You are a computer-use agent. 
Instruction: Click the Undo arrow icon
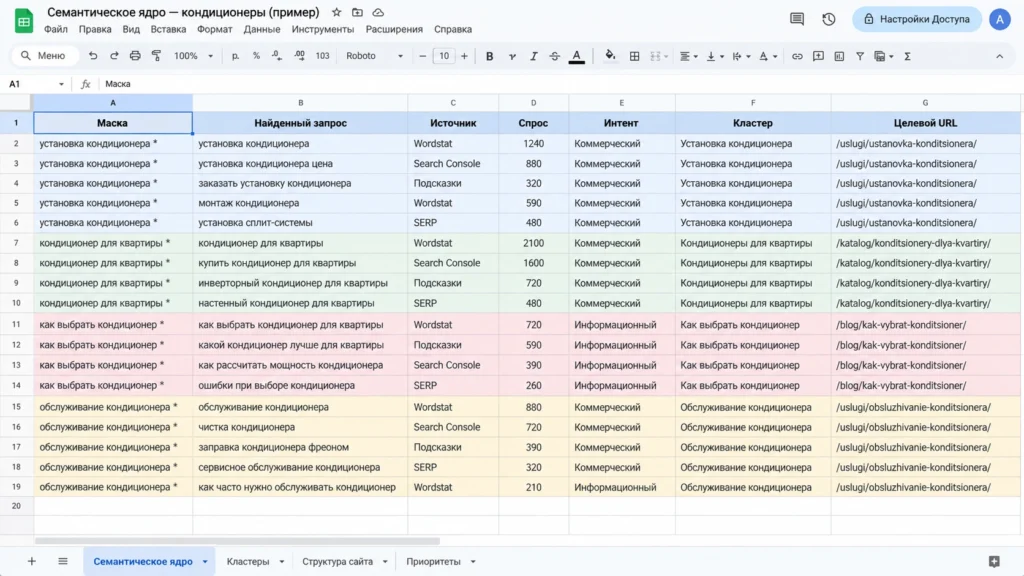pos(93,56)
